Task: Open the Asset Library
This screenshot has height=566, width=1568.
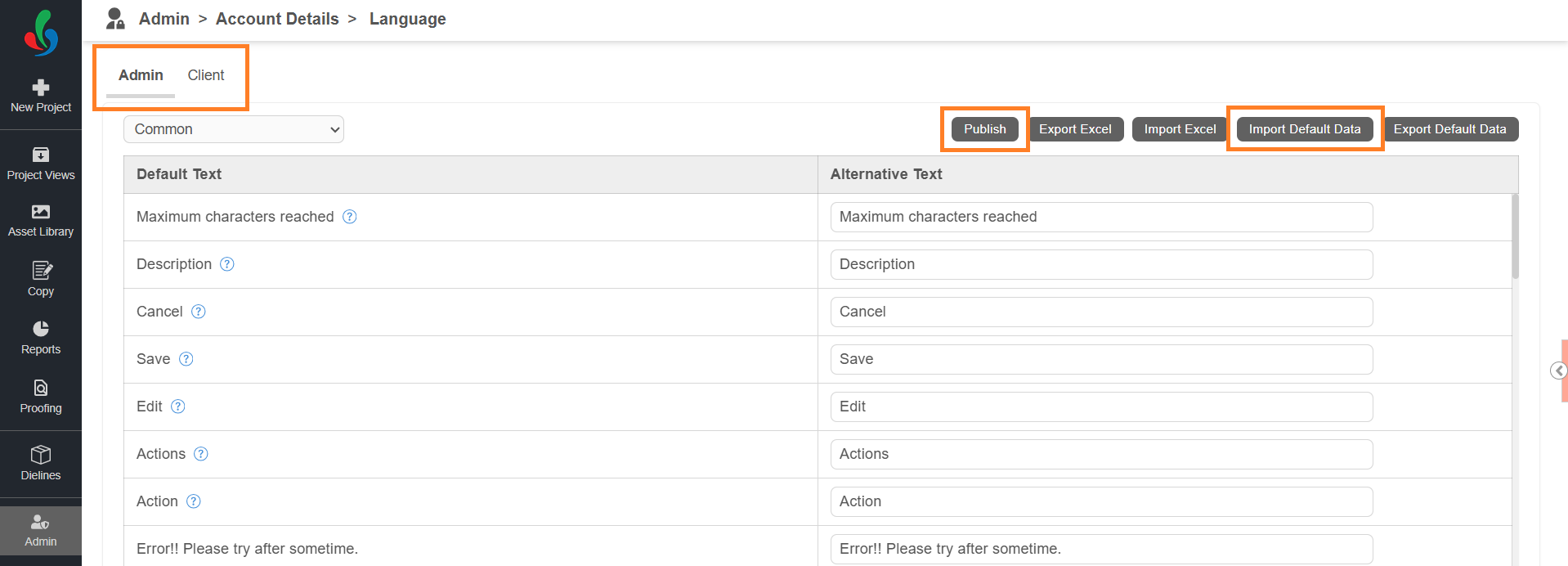Action: 41,221
